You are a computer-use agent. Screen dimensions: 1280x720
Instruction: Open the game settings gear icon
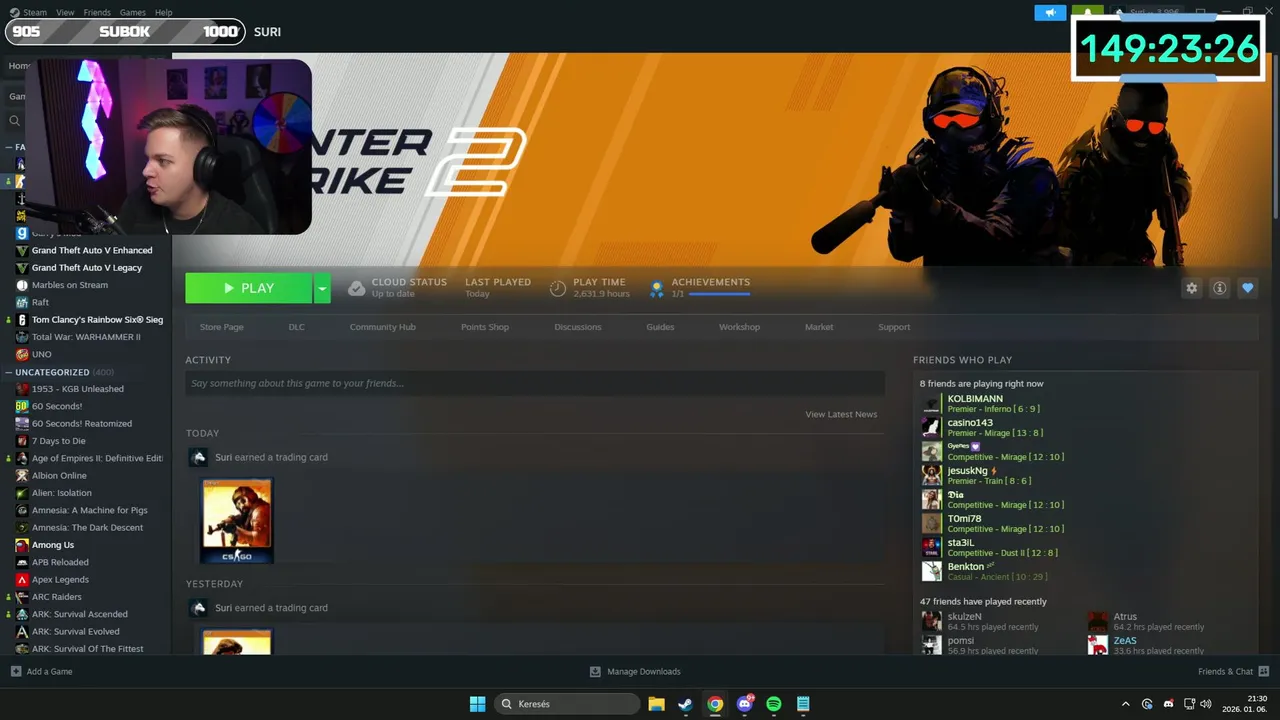(1191, 288)
